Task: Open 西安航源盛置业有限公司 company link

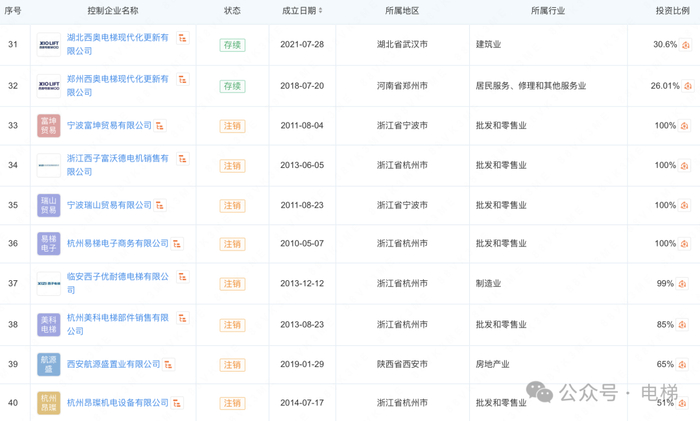Action: [113, 364]
